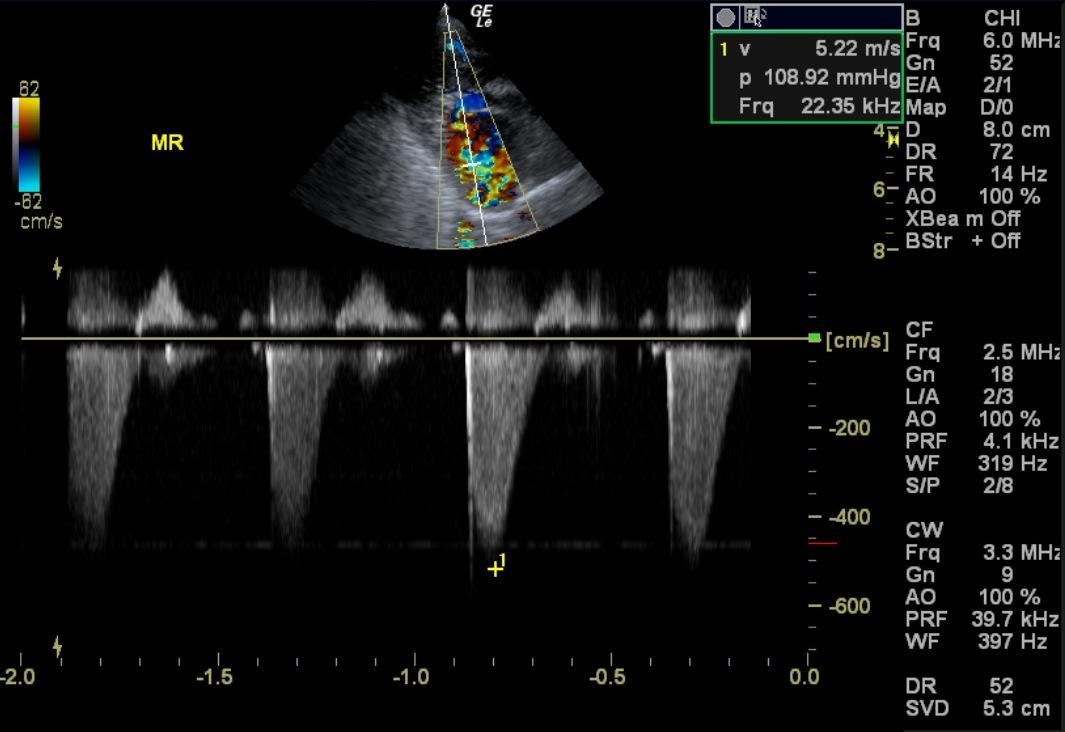The image size is (1065, 732).
Task: Click the color Doppler velocity color bar
Action: tap(26, 145)
